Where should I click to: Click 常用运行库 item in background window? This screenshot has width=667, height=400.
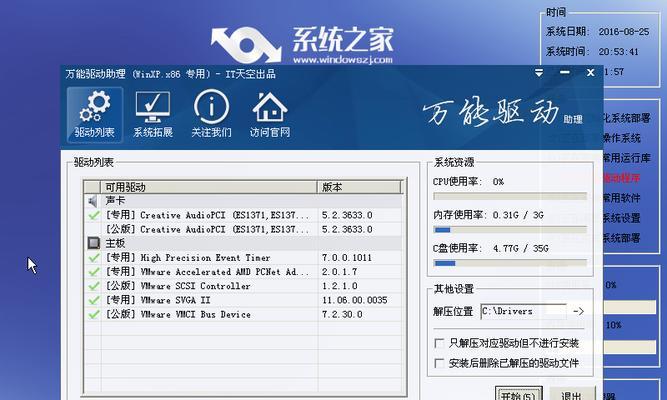coord(627,158)
